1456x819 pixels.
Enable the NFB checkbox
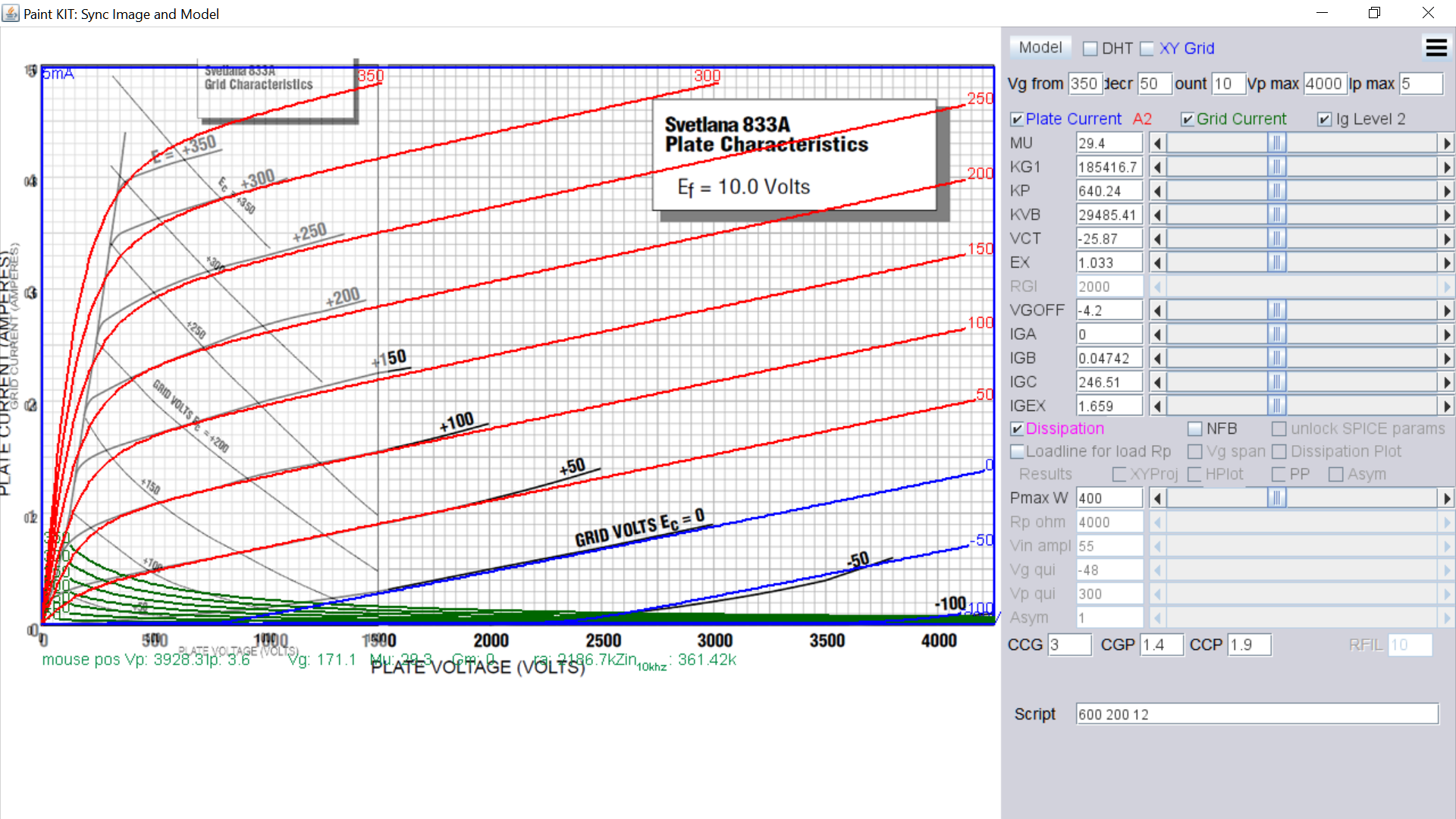click(x=1195, y=429)
